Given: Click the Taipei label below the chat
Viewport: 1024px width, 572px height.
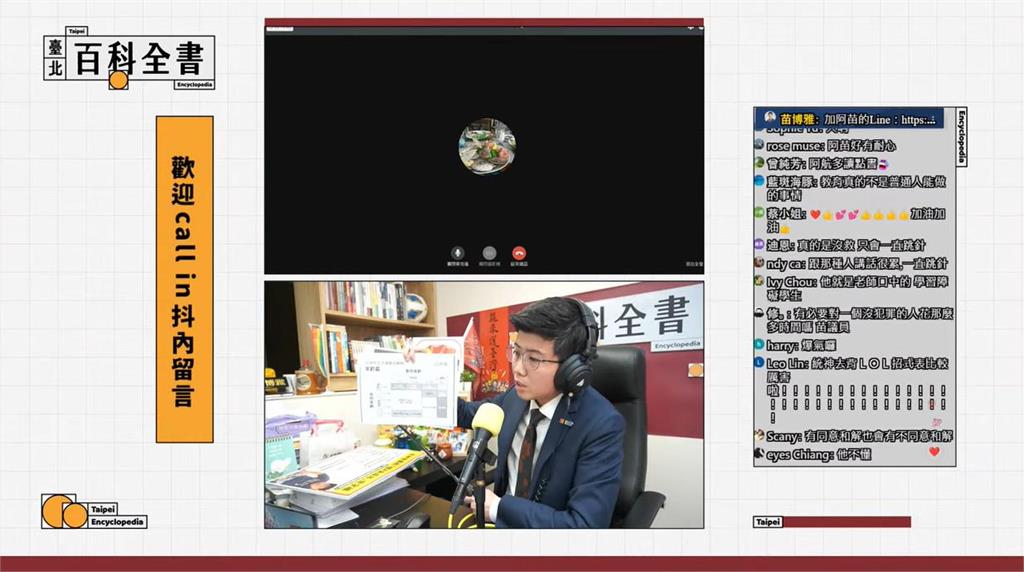Looking at the screenshot, I should point(768,522).
